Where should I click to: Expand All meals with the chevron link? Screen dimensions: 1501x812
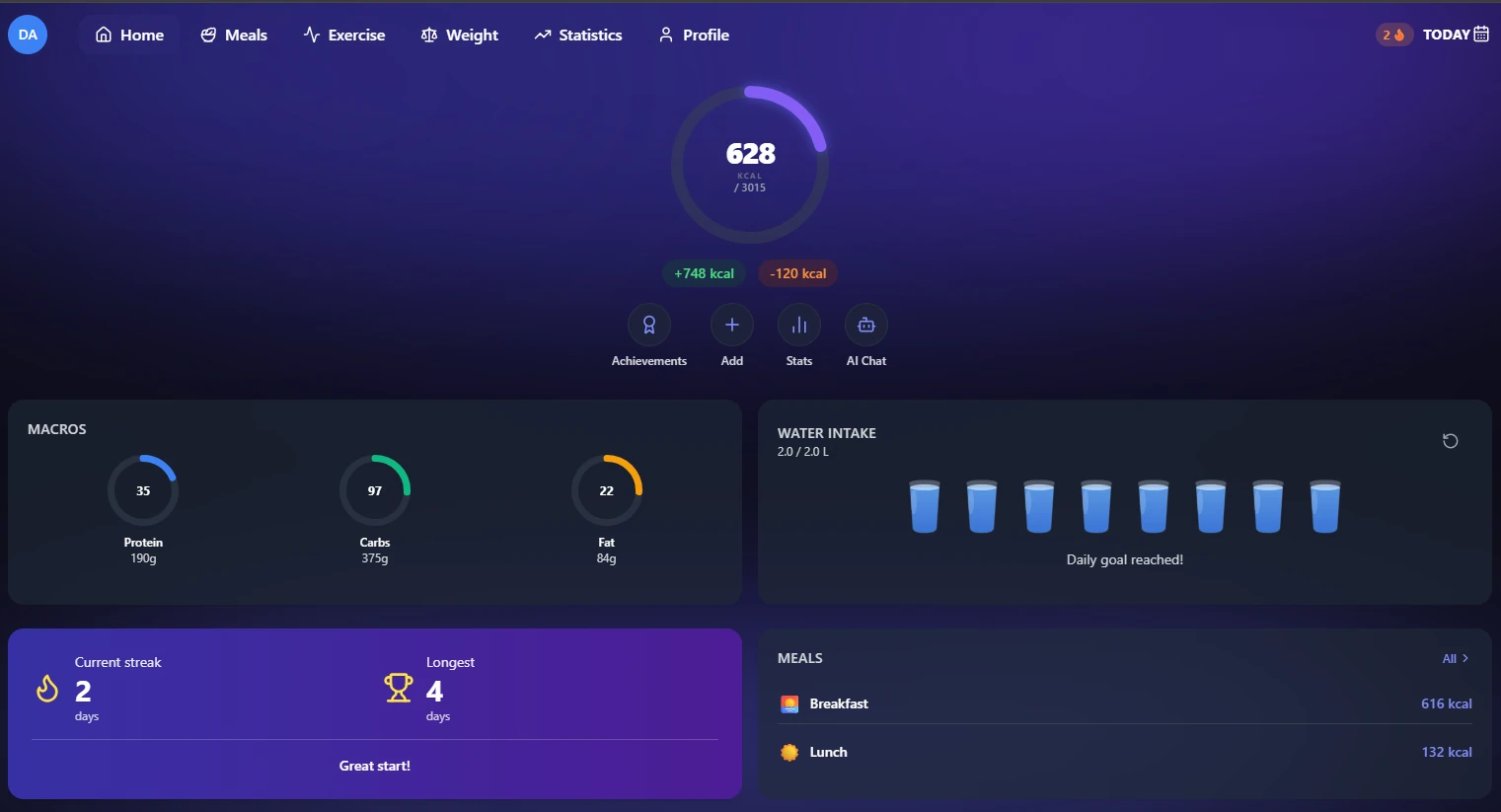[1456, 658]
